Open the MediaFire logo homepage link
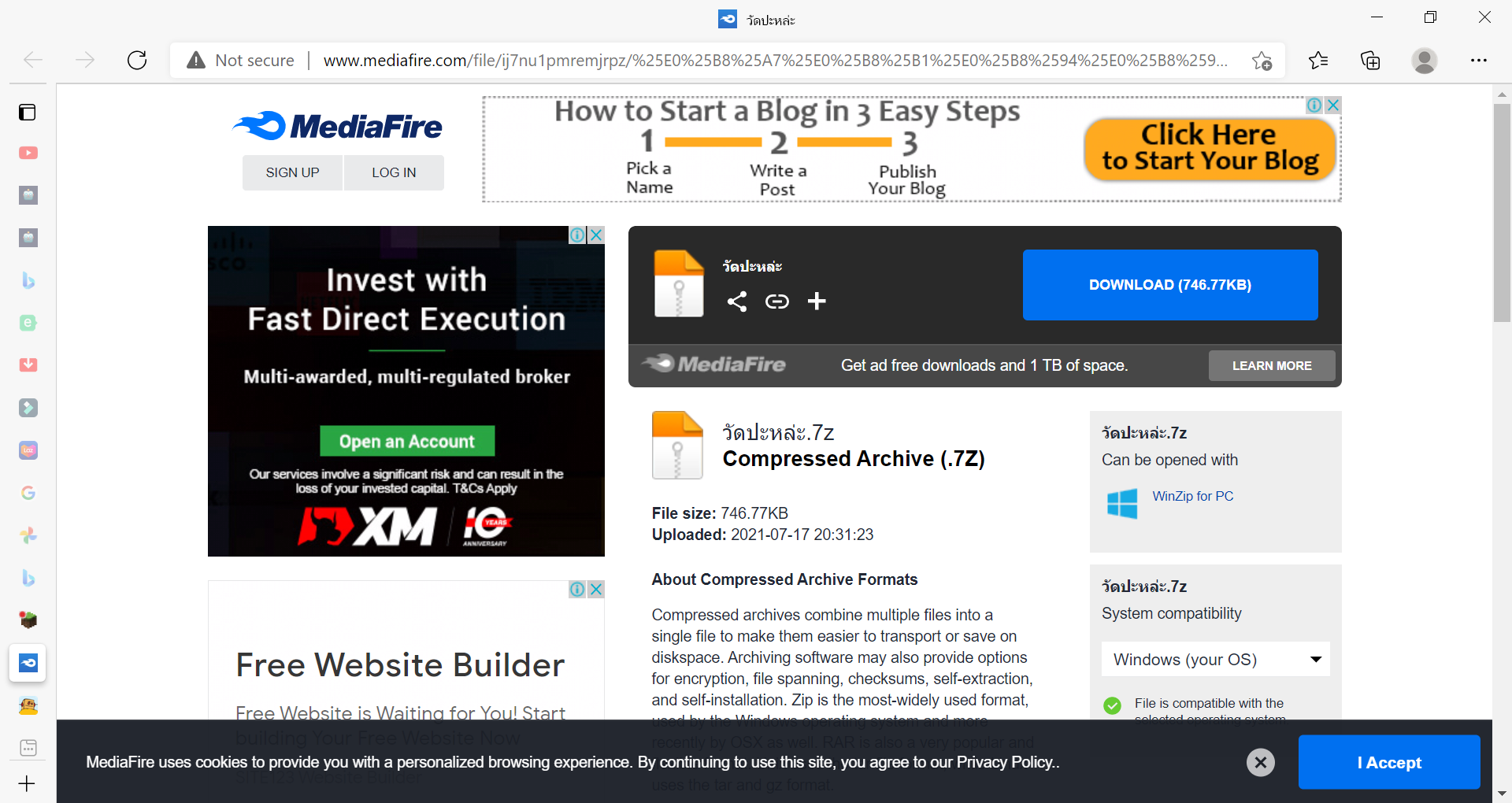The height and width of the screenshot is (803, 1512). click(x=338, y=126)
